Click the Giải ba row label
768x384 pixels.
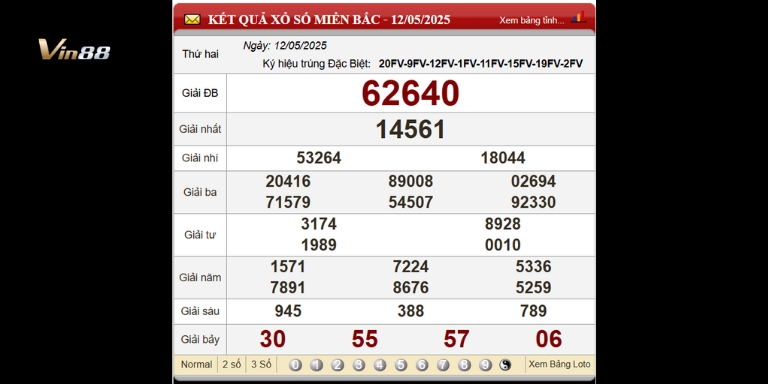(x=200, y=192)
